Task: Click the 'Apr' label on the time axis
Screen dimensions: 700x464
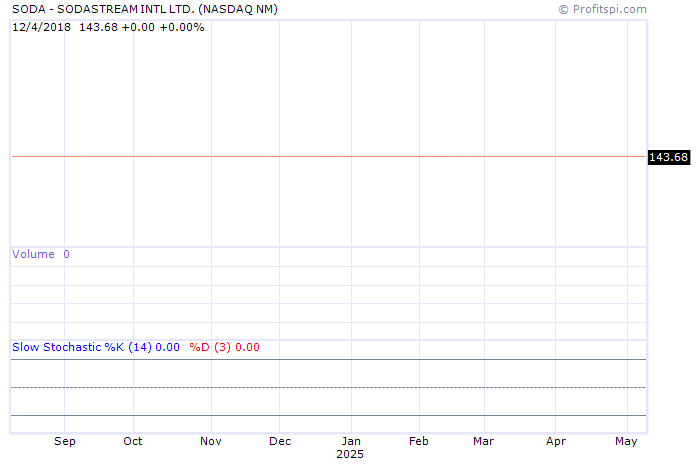Action: [556, 442]
